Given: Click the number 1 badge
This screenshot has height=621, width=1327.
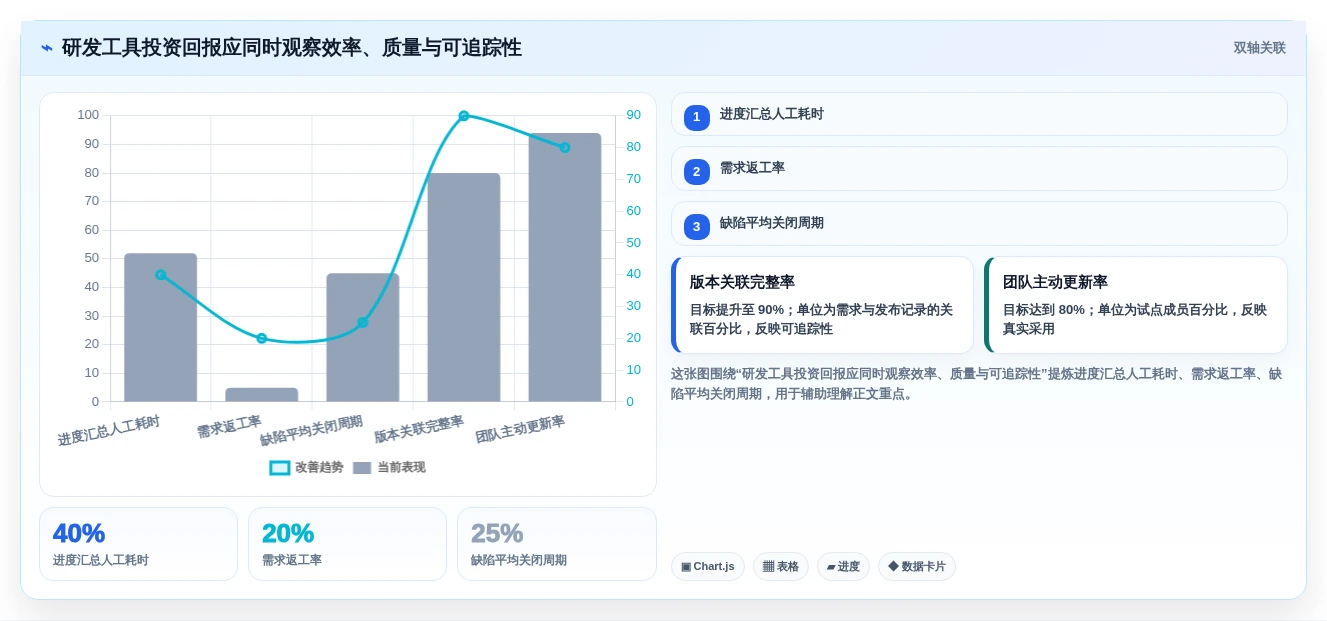Looking at the screenshot, I should tap(697, 117).
